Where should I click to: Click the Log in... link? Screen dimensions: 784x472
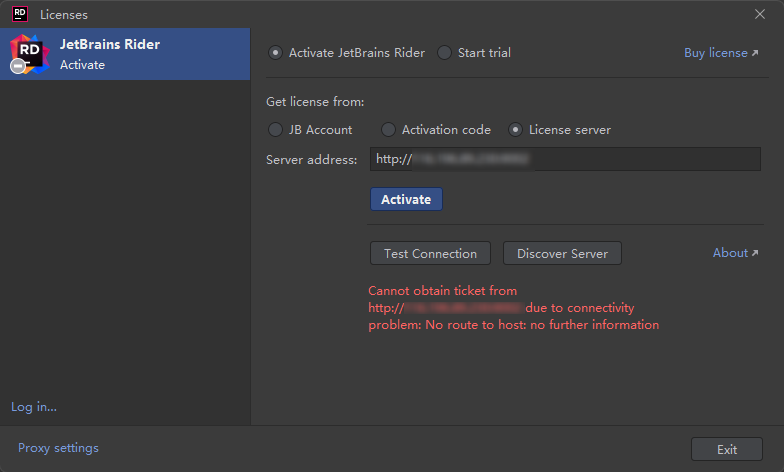(x=34, y=407)
